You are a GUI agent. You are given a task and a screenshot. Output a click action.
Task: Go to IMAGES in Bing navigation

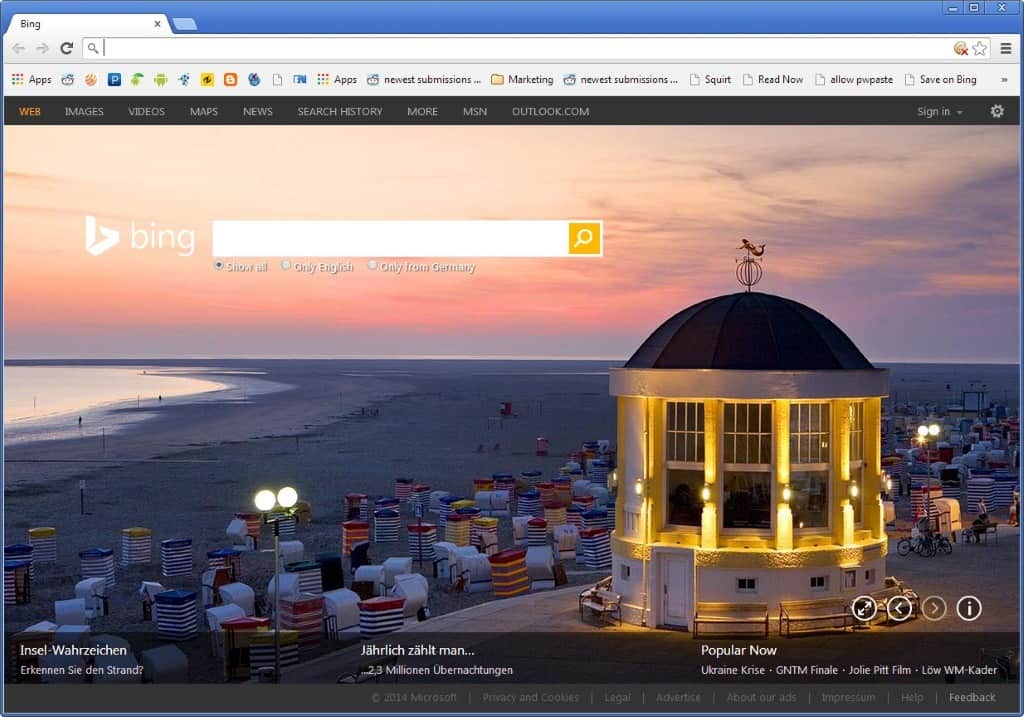pos(84,112)
